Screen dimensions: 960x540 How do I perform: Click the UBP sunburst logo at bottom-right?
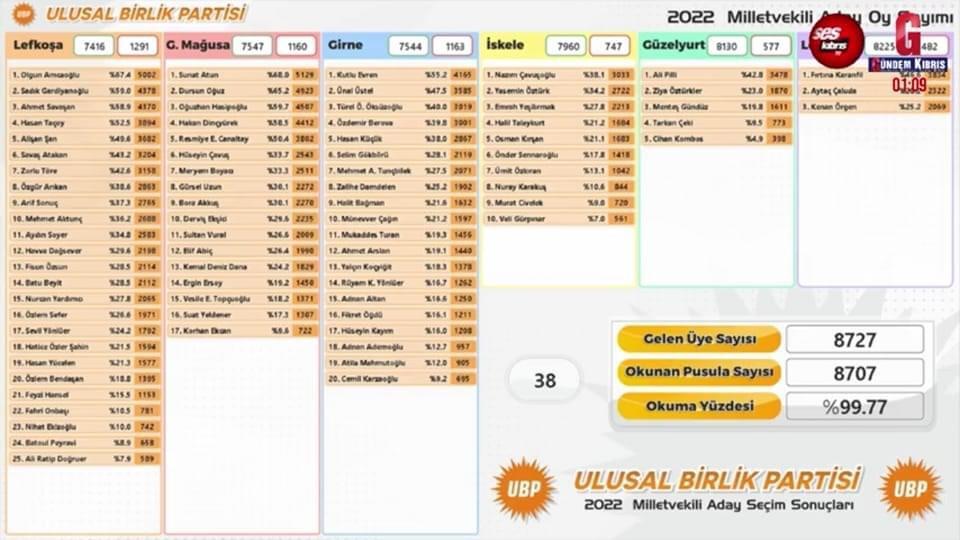(x=909, y=488)
